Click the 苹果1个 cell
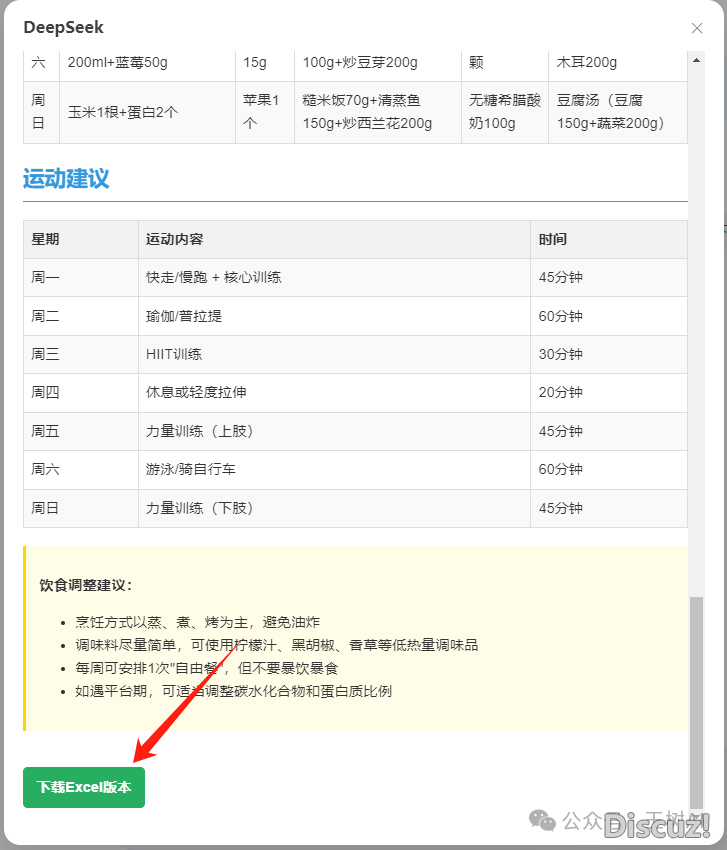 click(x=265, y=112)
